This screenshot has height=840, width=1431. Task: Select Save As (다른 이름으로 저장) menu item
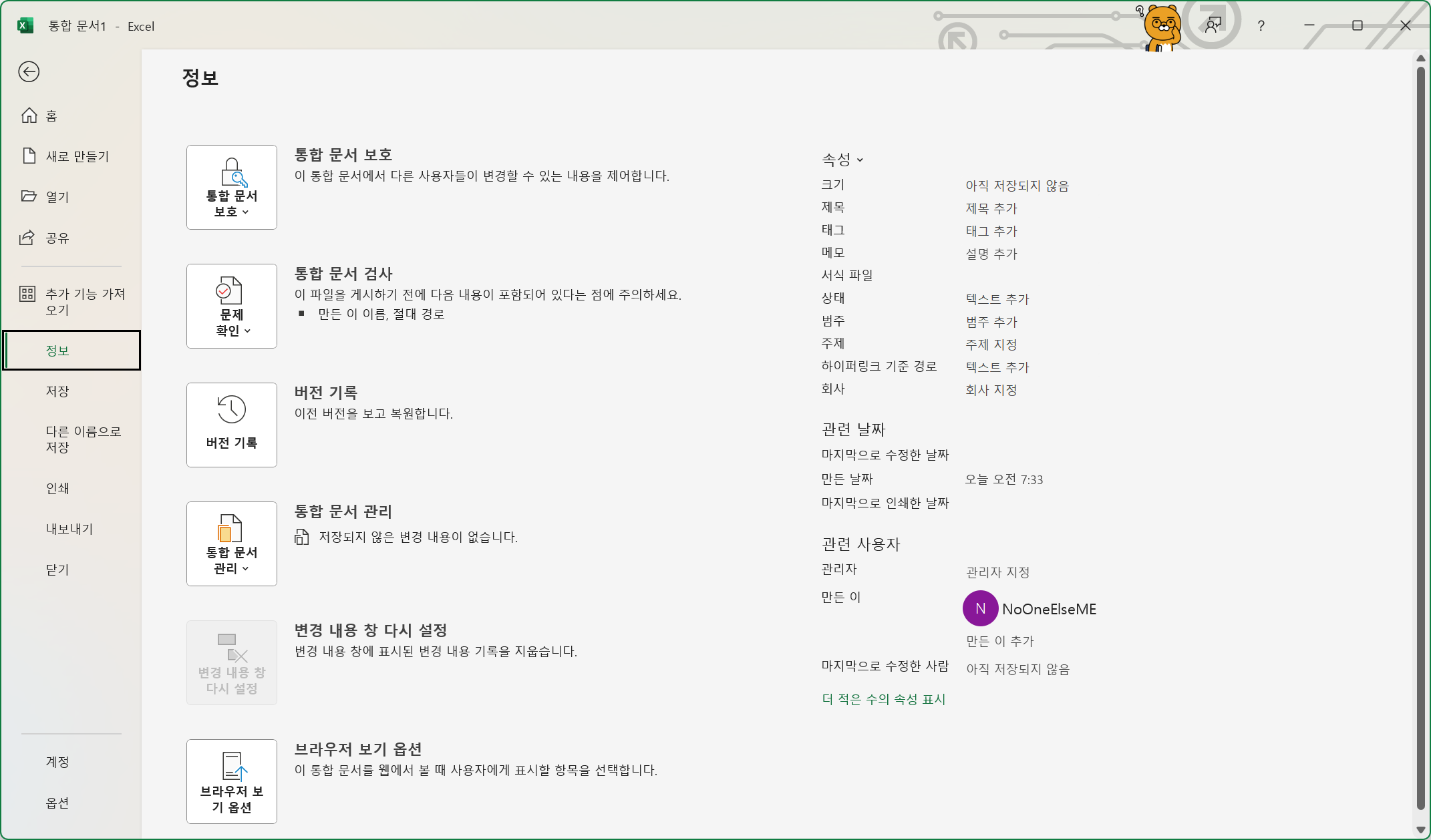[83, 439]
